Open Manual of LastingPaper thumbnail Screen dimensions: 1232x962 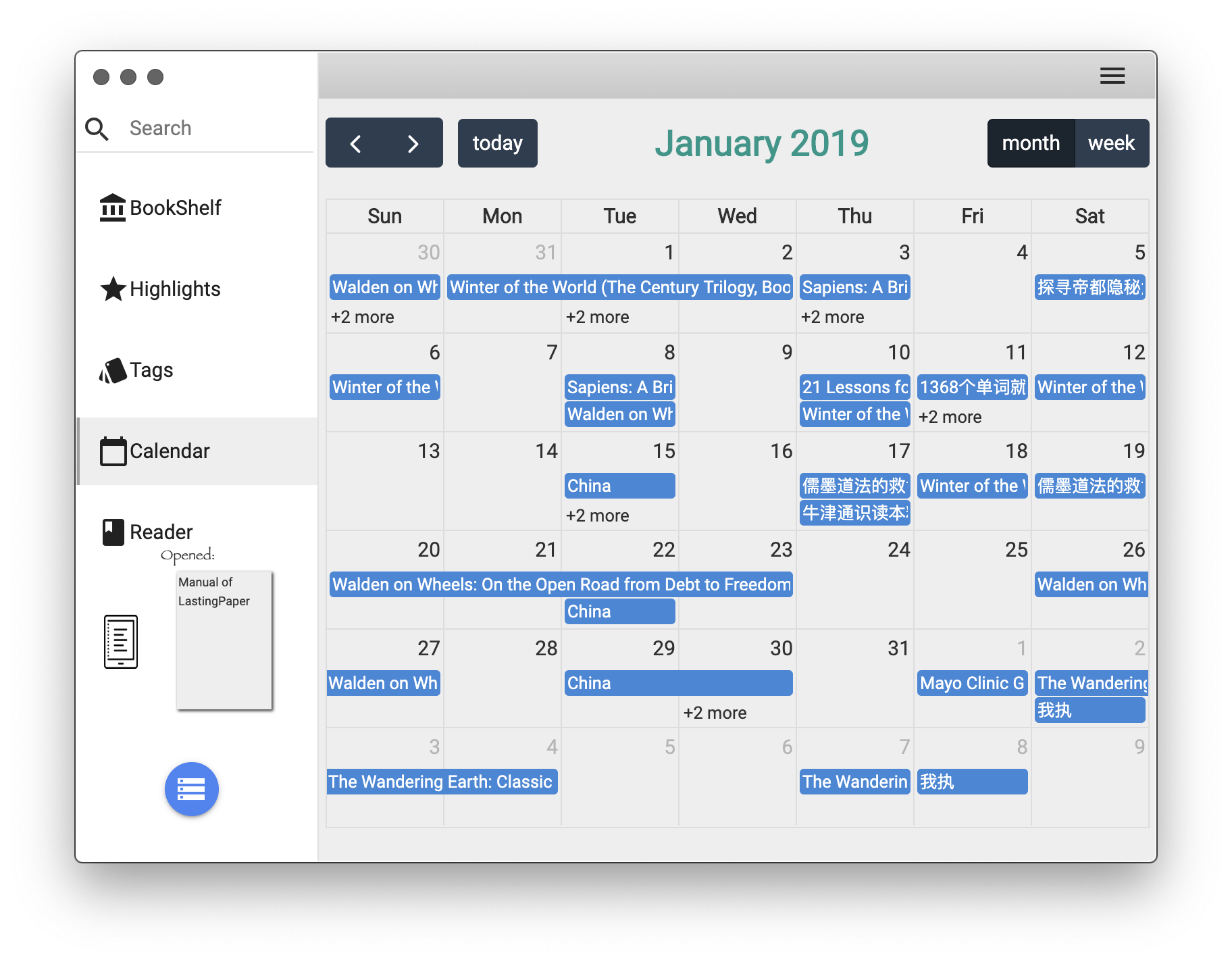[224, 640]
